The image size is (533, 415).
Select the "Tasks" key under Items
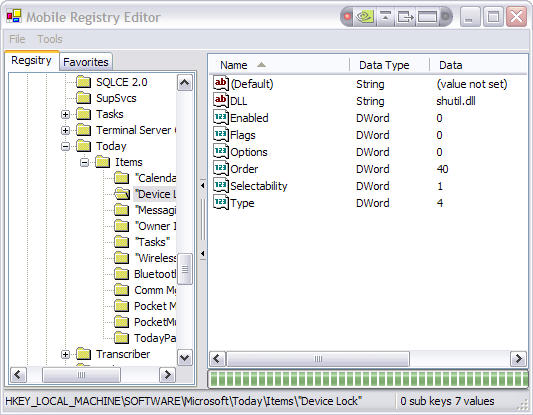(x=152, y=242)
